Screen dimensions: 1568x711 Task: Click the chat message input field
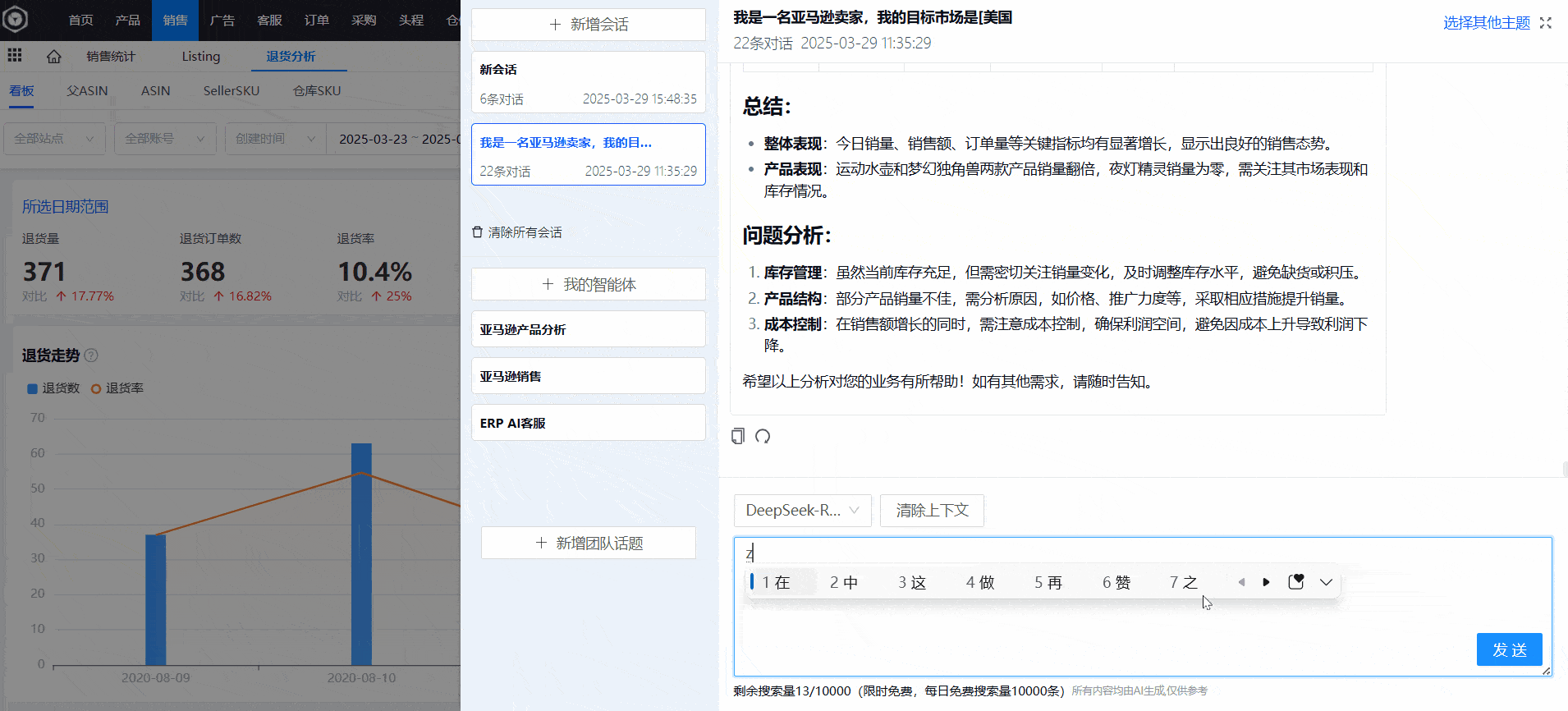1143,607
